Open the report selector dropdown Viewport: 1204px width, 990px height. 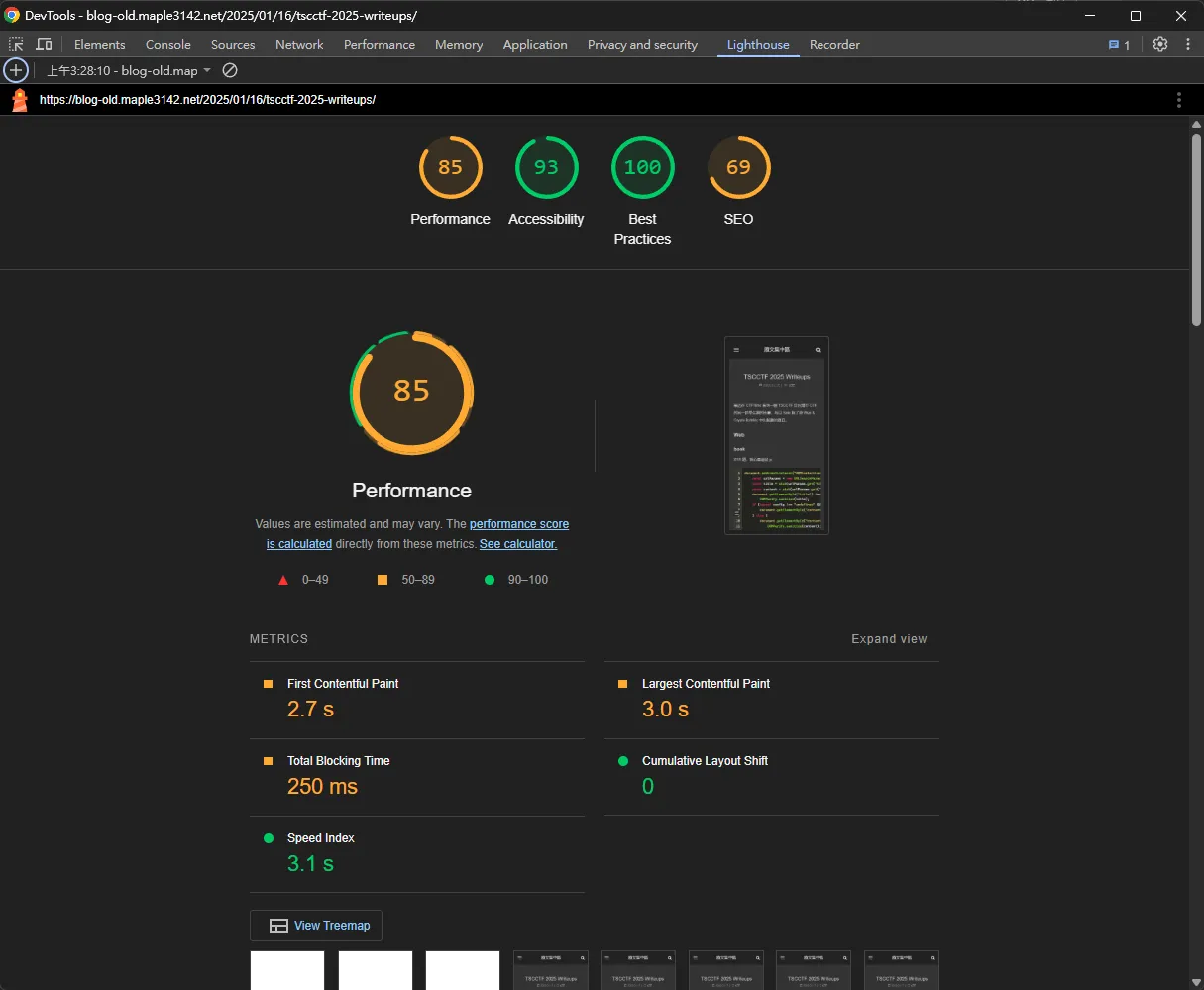click(129, 71)
